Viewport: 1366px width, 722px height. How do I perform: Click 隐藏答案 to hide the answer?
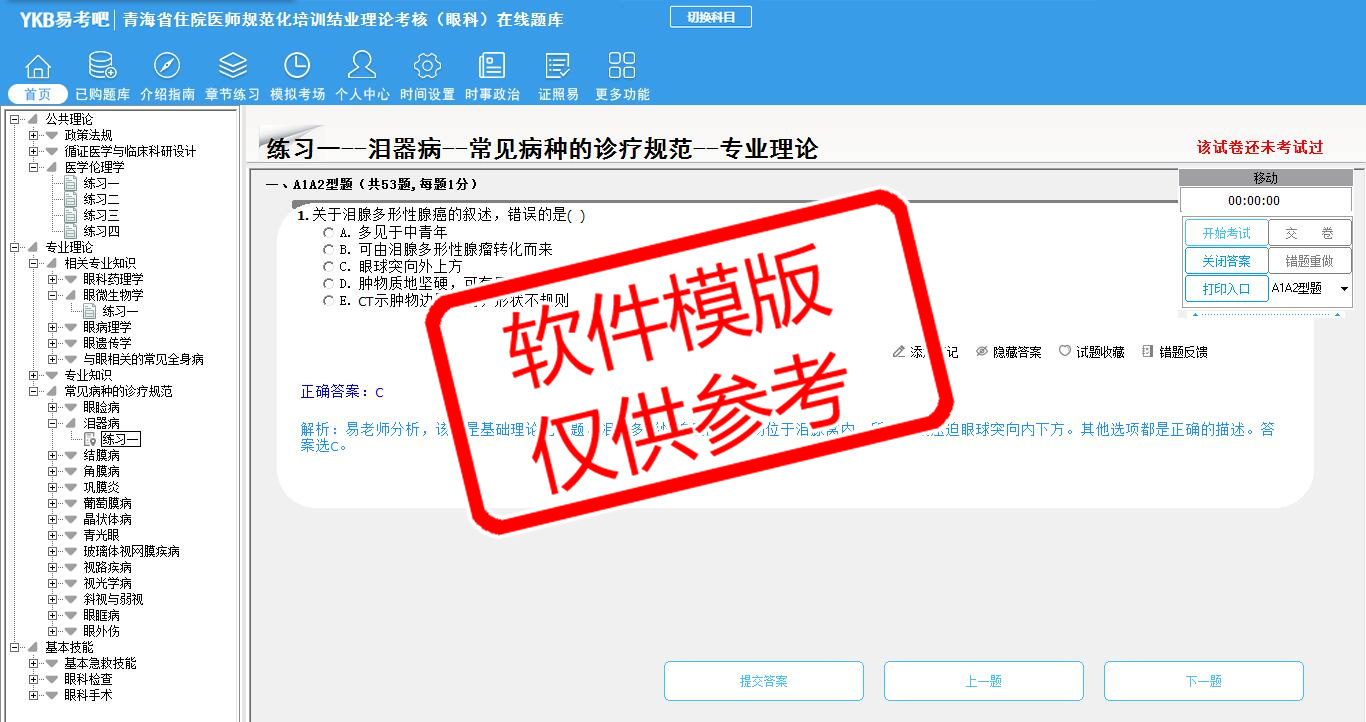(x=1008, y=352)
